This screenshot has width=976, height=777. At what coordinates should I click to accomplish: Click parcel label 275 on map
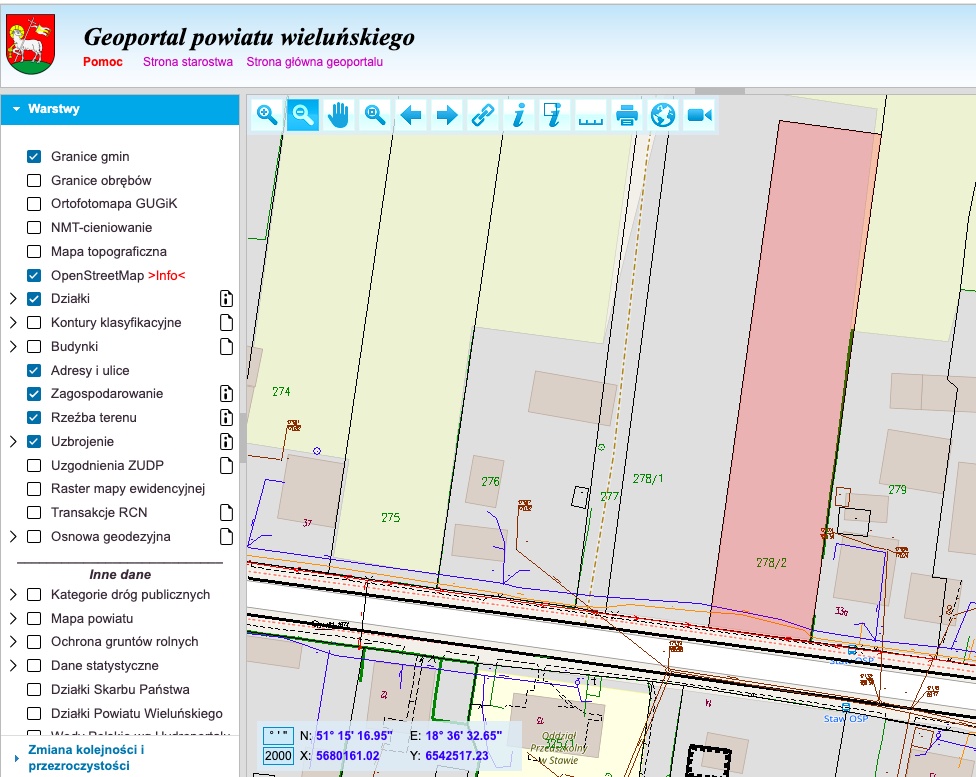[x=390, y=517]
